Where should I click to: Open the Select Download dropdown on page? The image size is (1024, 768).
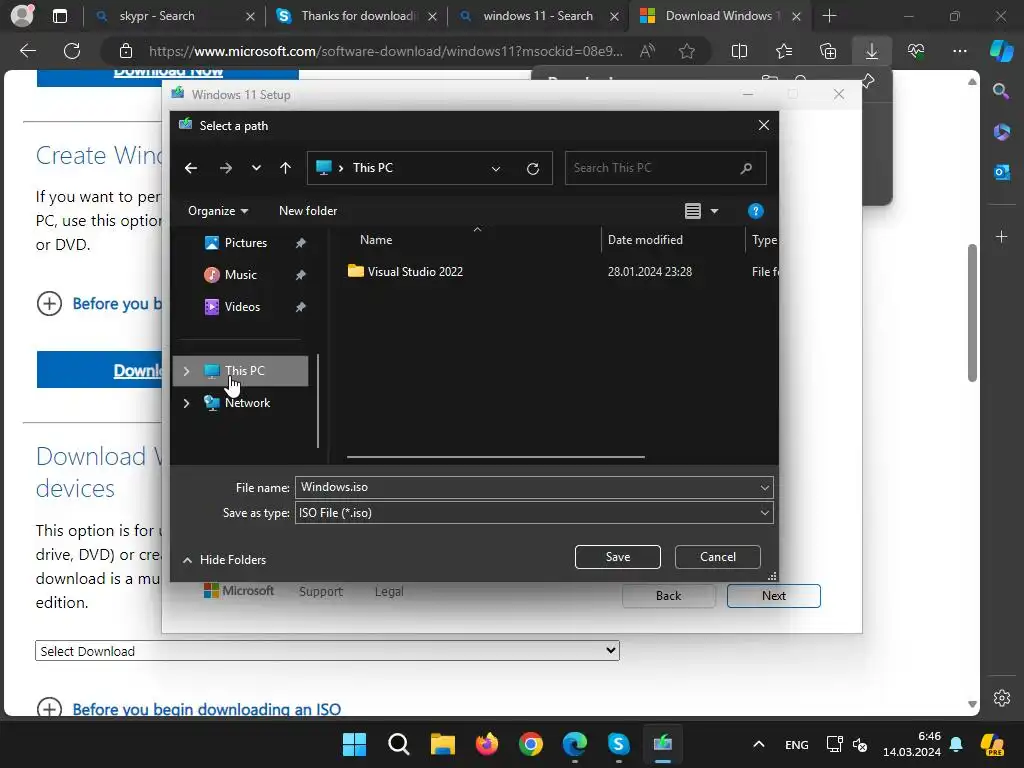(x=327, y=651)
